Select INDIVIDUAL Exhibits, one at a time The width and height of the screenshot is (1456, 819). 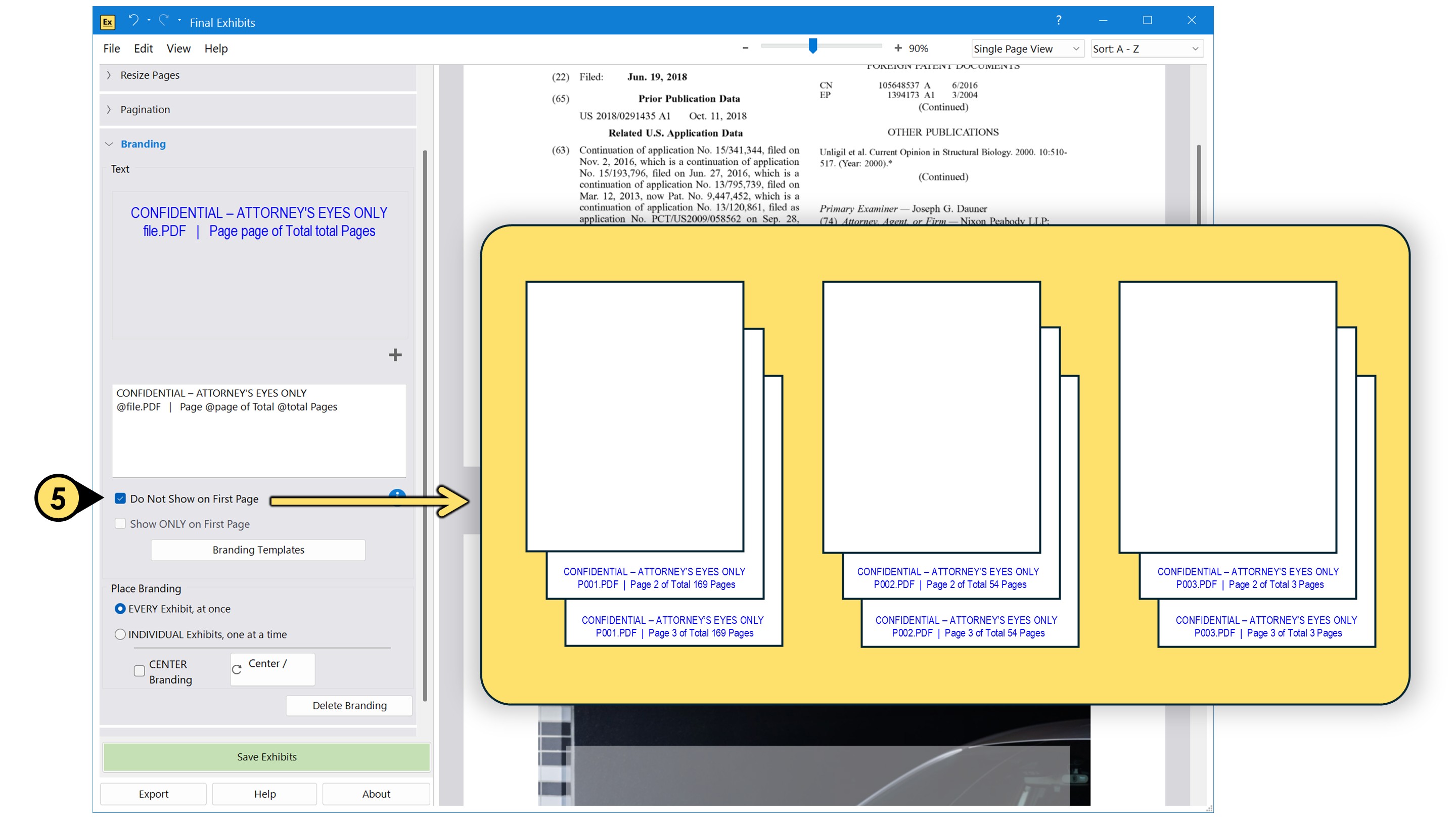click(120, 634)
